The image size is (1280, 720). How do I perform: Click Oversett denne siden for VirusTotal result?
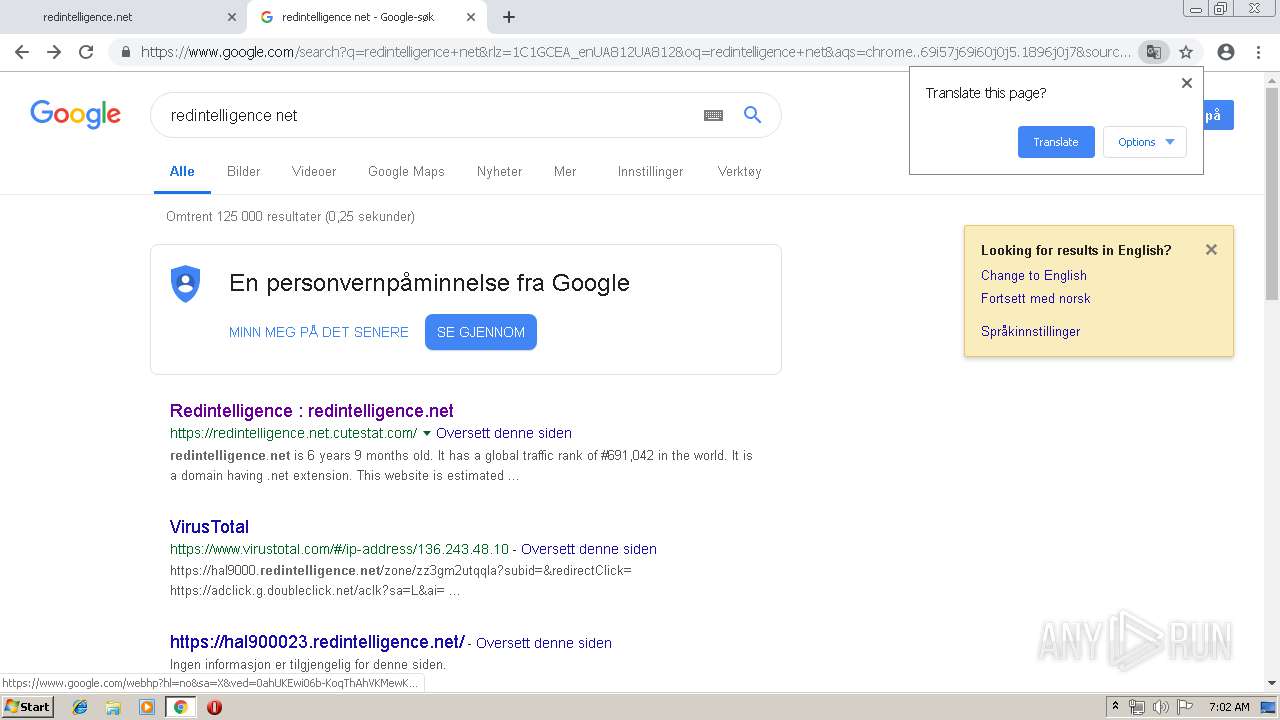[x=589, y=549]
